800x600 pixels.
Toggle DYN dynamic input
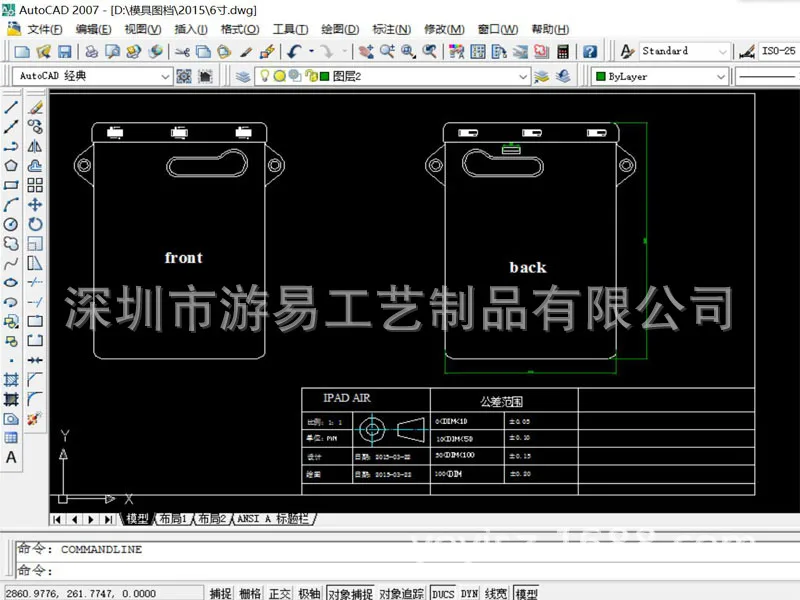469,593
